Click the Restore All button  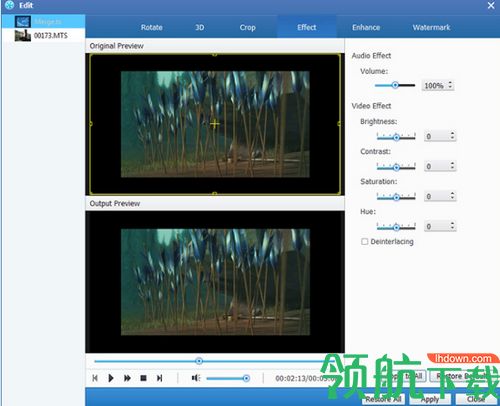[384, 399]
